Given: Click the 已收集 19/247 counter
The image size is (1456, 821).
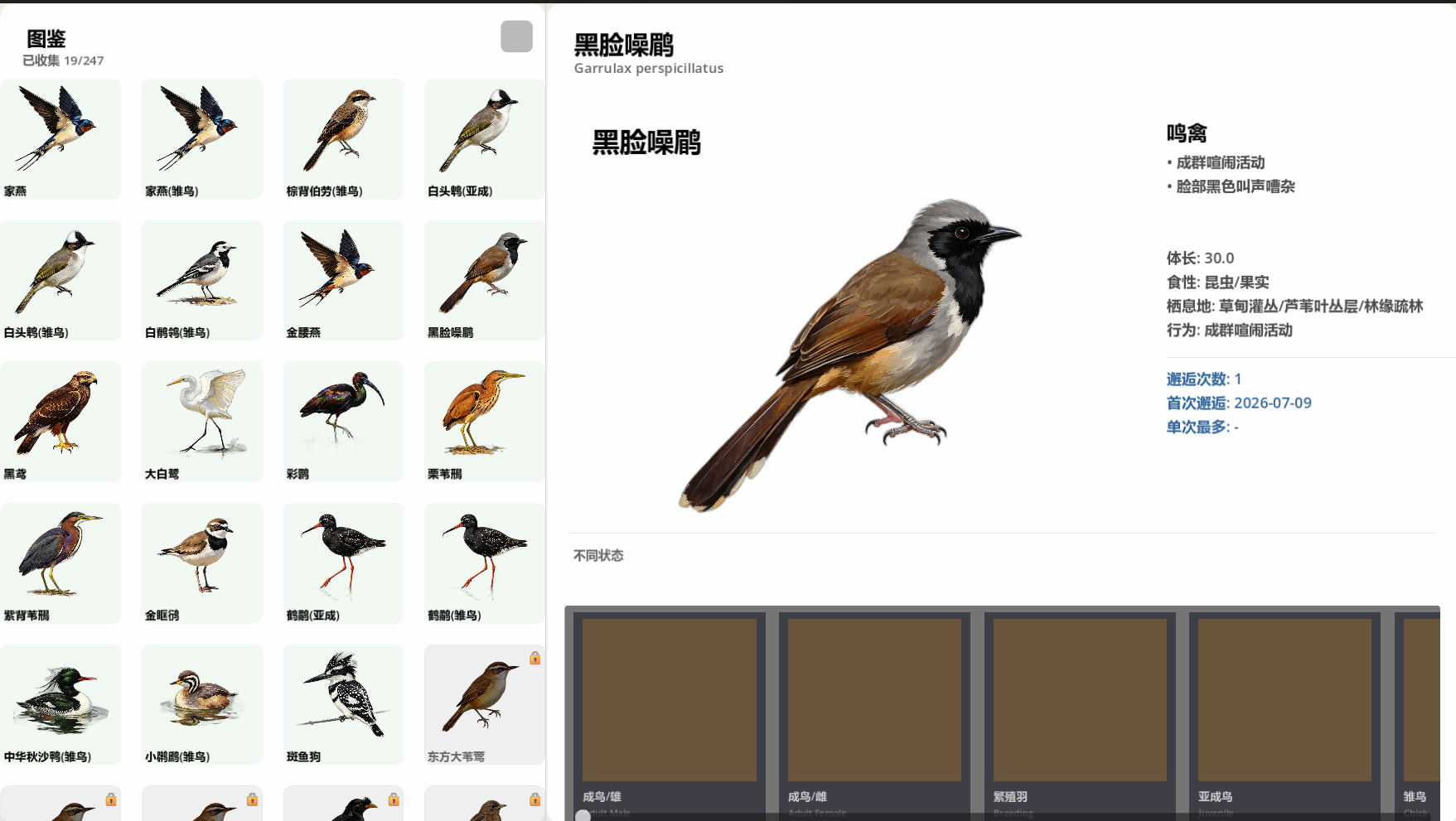Looking at the screenshot, I should click(63, 60).
